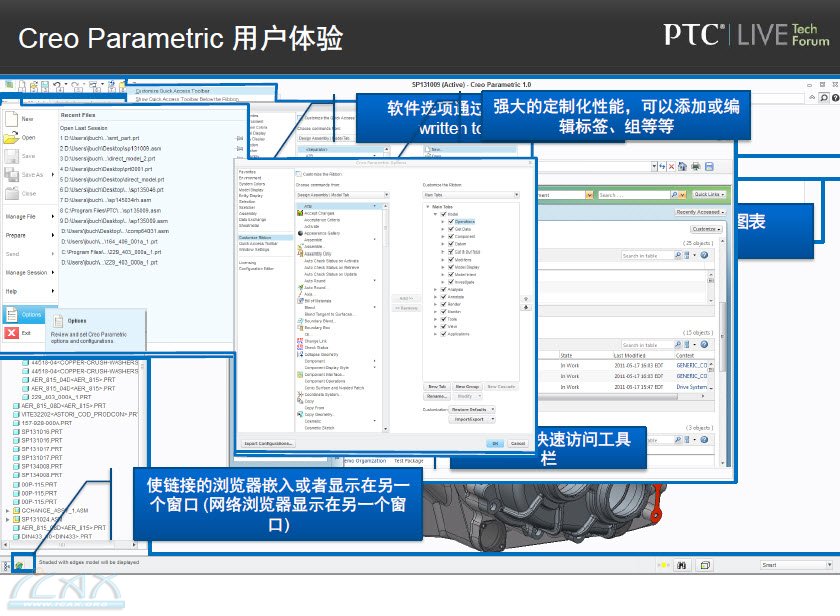Uncheck the Analysis tab checkbox

coord(444,289)
